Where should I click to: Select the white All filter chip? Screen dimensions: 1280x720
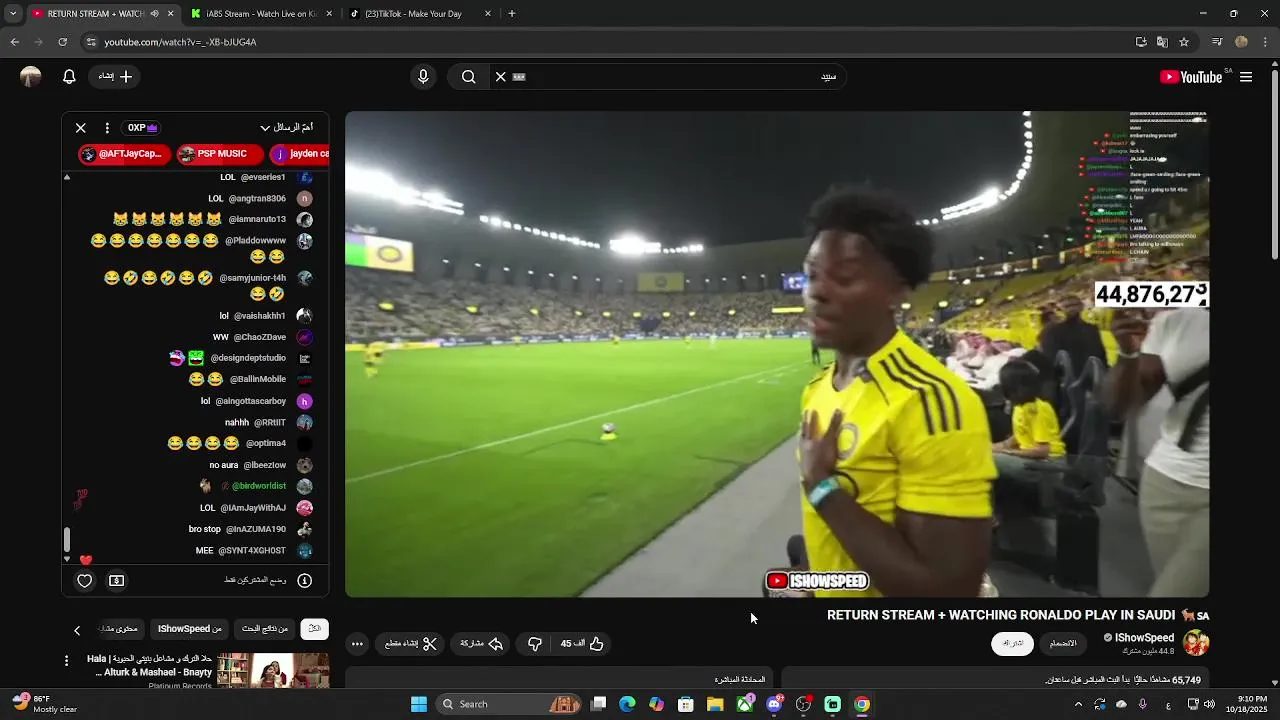click(314, 629)
